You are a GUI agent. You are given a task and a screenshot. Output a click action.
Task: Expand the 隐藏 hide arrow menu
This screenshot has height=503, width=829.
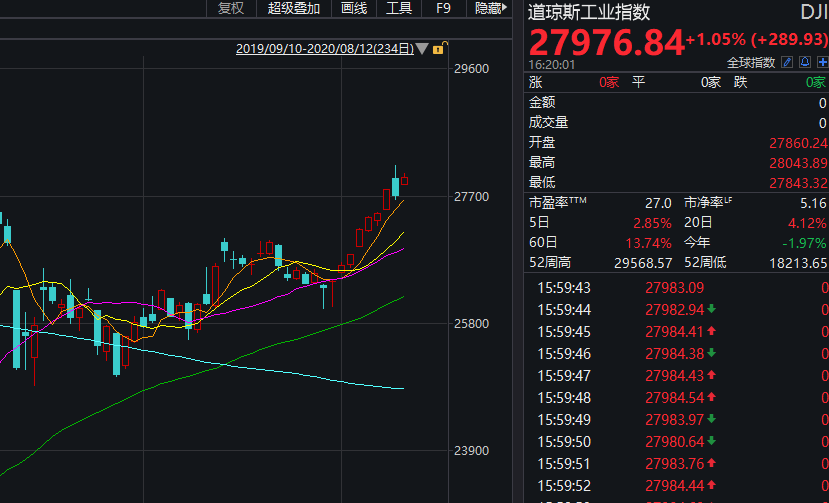click(491, 8)
